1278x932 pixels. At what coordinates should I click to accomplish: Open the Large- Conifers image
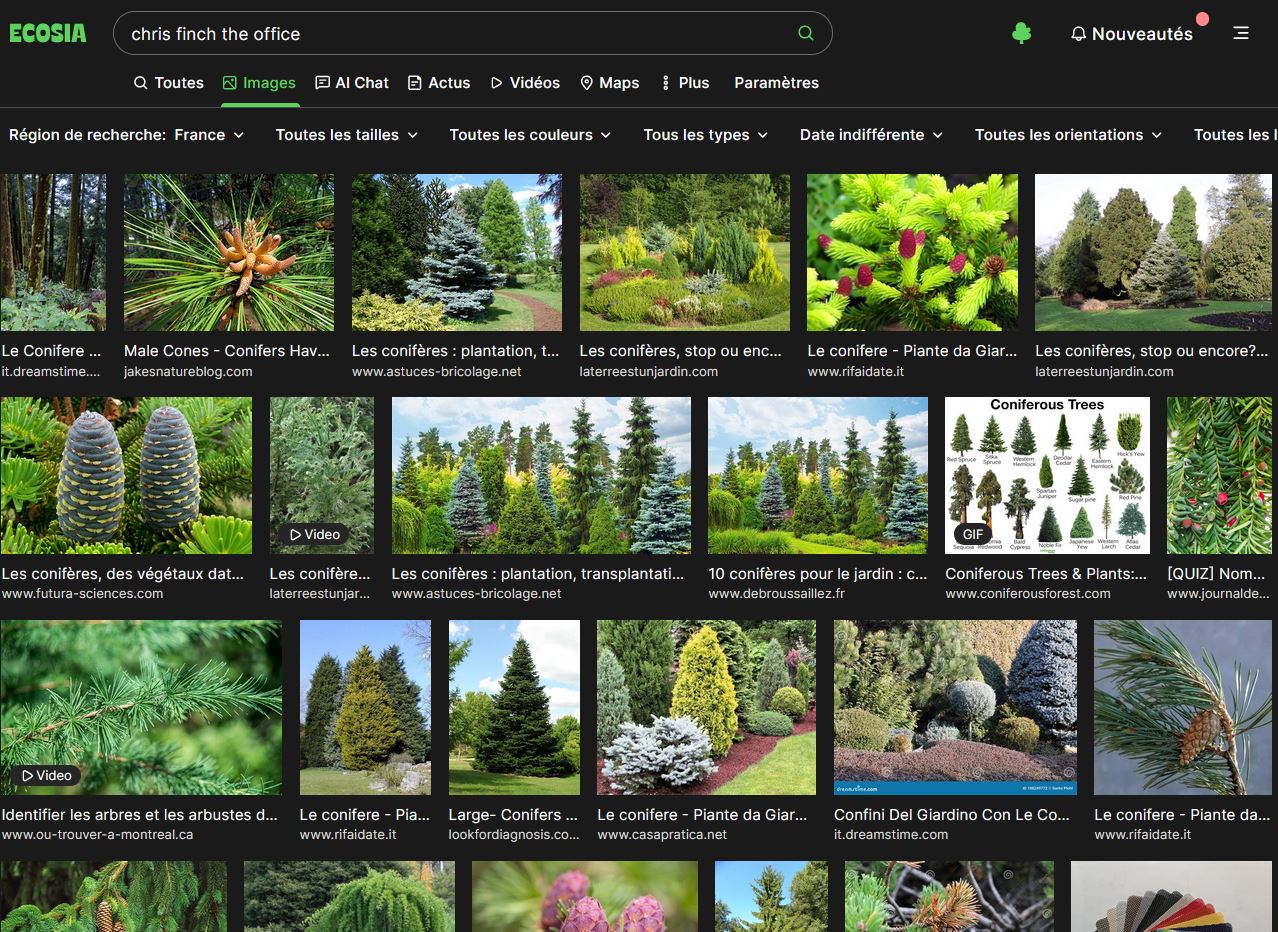[x=514, y=707]
